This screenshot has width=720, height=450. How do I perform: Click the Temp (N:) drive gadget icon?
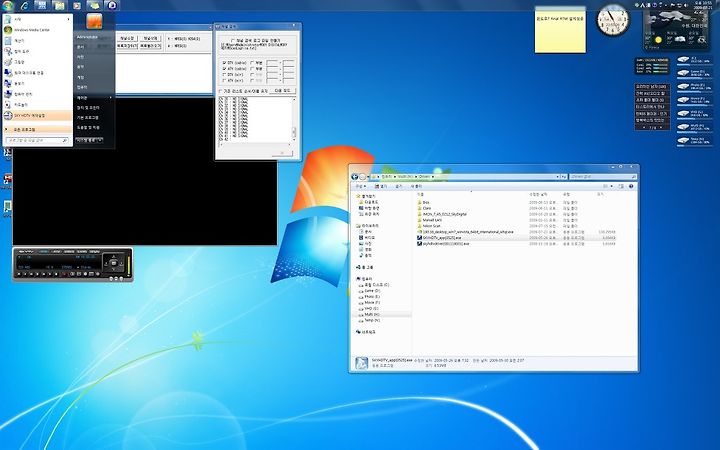[x=684, y=141]
